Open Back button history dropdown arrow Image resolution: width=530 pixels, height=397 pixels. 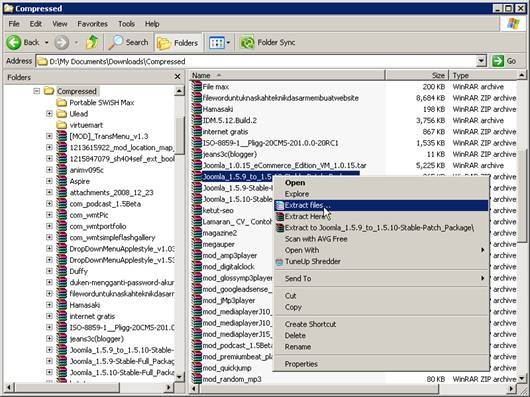(47, 43)
